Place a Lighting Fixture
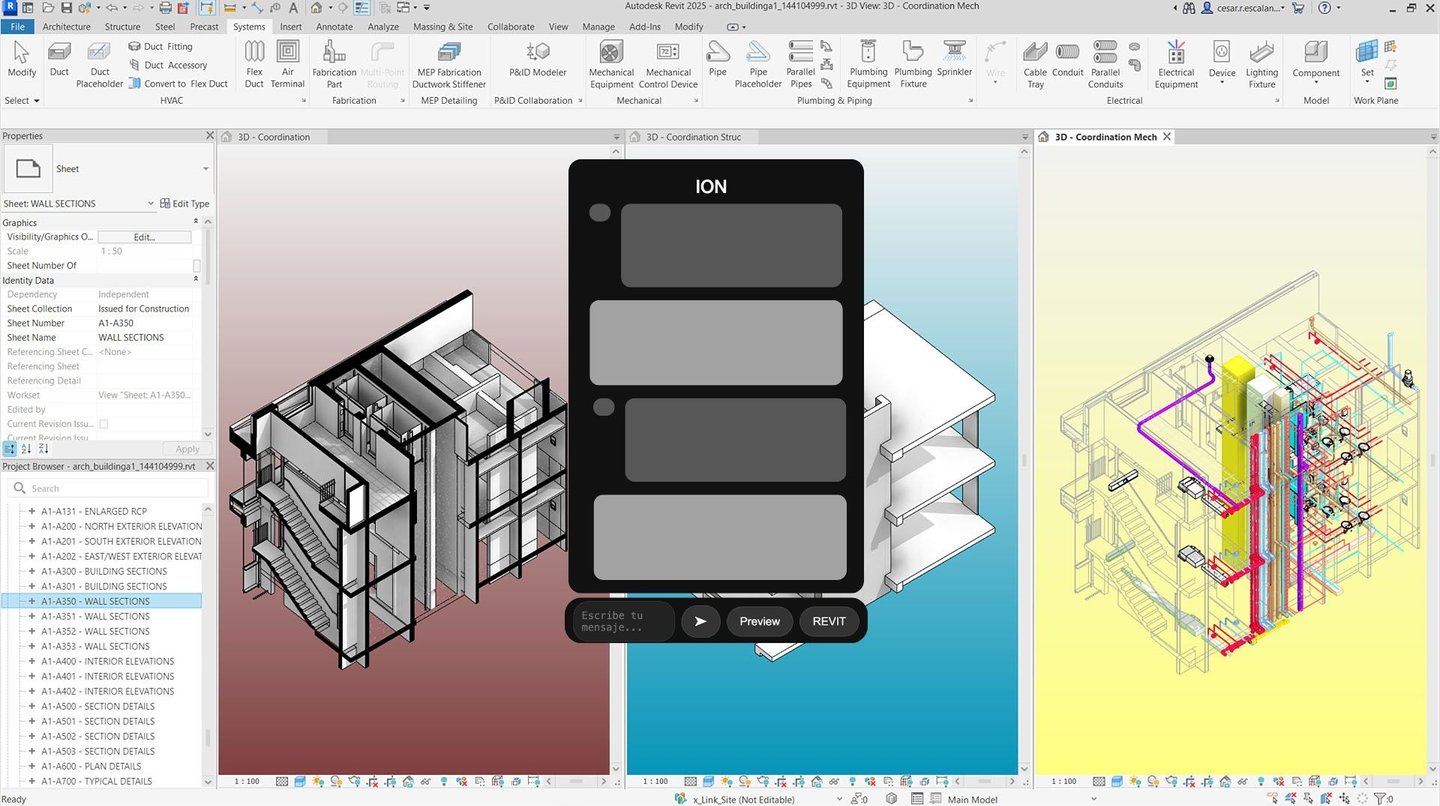The image size is (1440, 806). (x=1261, y=64)
